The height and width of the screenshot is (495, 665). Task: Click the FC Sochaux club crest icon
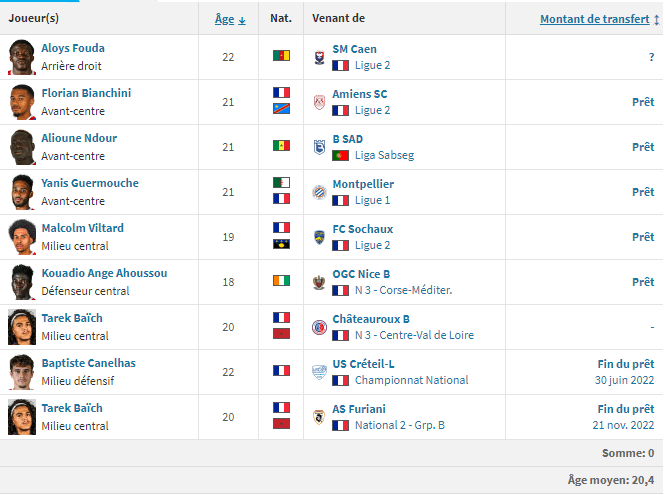click(319, 237)
